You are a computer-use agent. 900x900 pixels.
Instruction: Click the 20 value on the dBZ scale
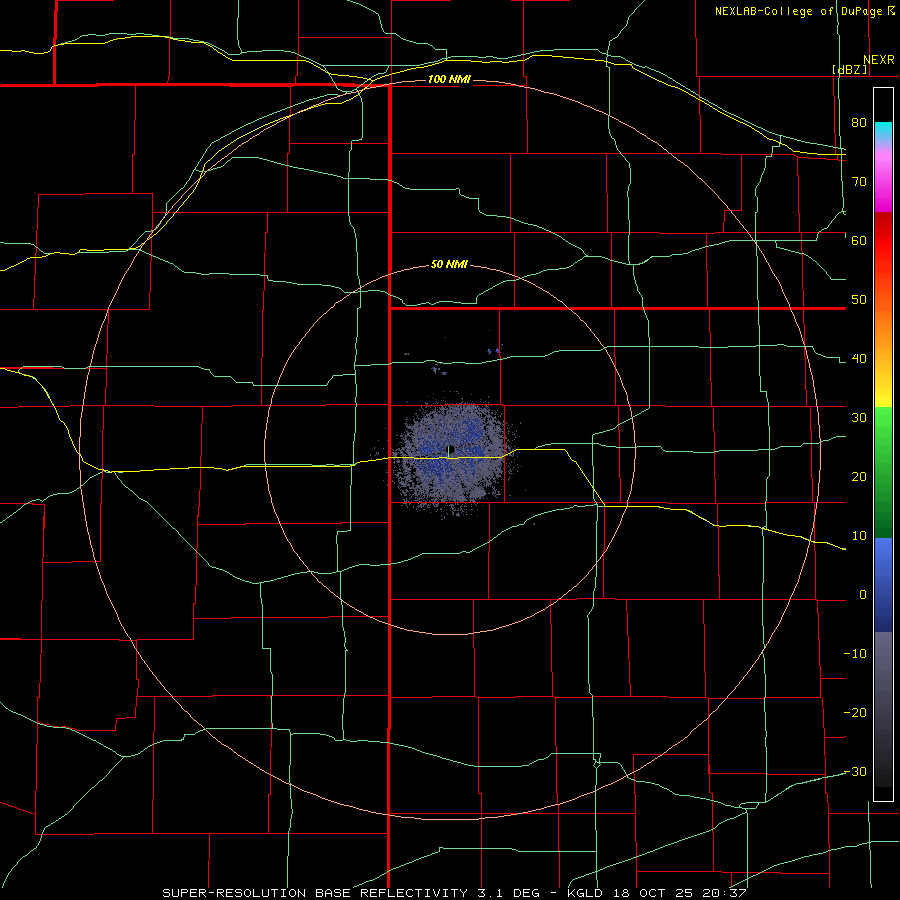click(859, 477)
